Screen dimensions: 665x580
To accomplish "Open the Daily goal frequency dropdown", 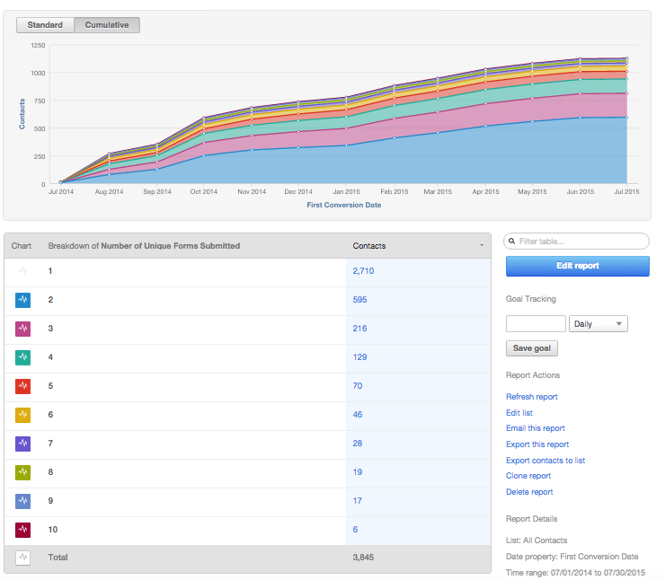I will click(598, 324).
